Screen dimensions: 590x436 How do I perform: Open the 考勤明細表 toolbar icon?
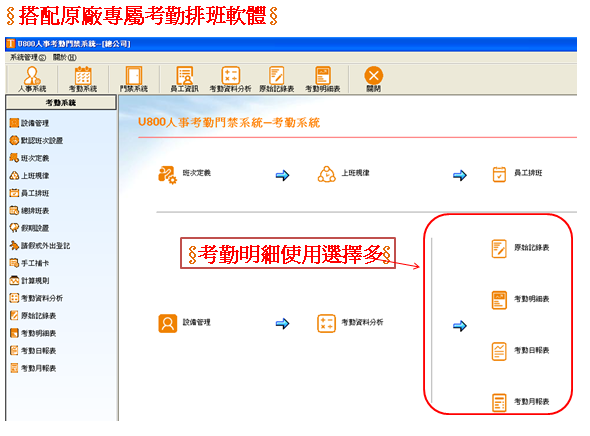[323, 79]
